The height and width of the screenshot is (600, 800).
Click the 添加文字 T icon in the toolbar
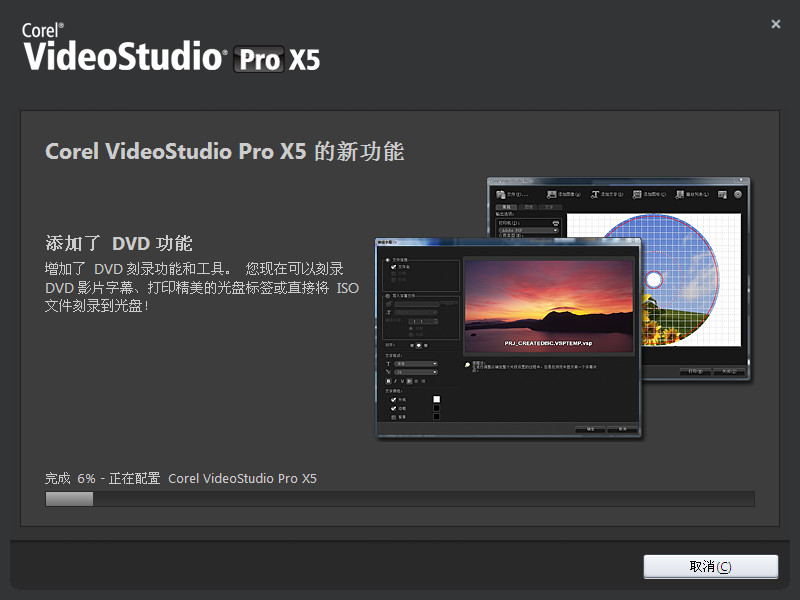[596, 194]
